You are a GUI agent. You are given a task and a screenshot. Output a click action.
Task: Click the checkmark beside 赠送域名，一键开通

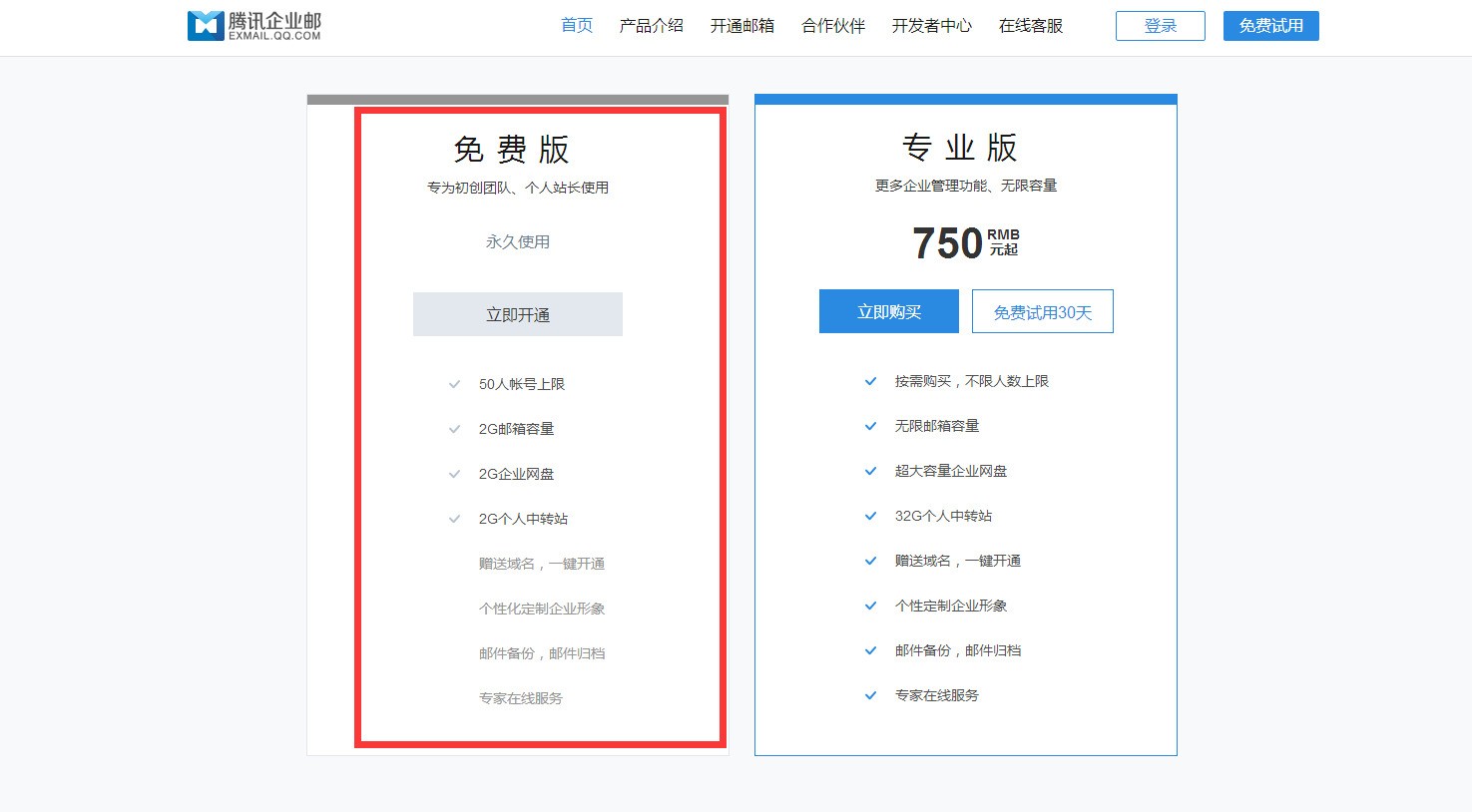(x=870, y=561)
